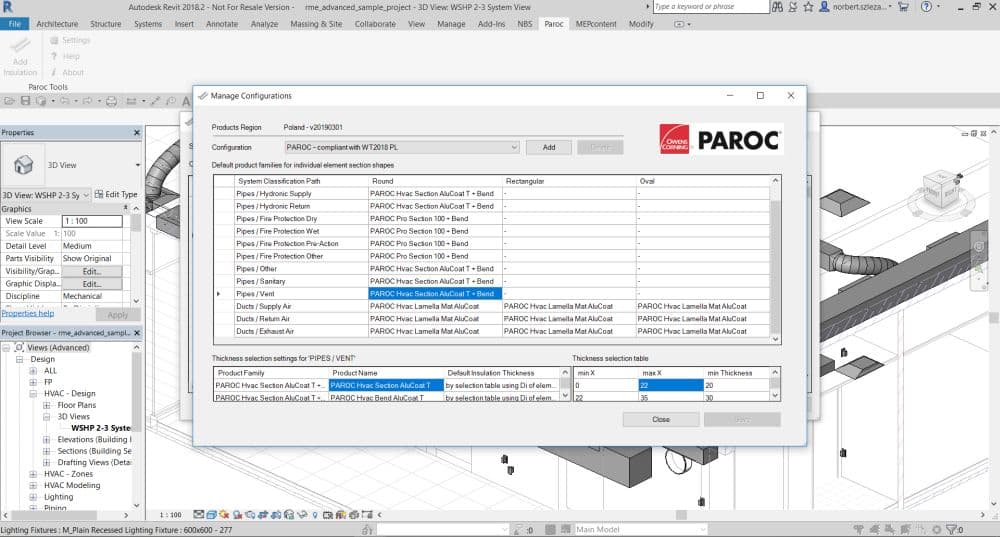1000x537 pixels.
Task: Click the Properties help link
Action: pyautogui.click(x=27, y=313)
